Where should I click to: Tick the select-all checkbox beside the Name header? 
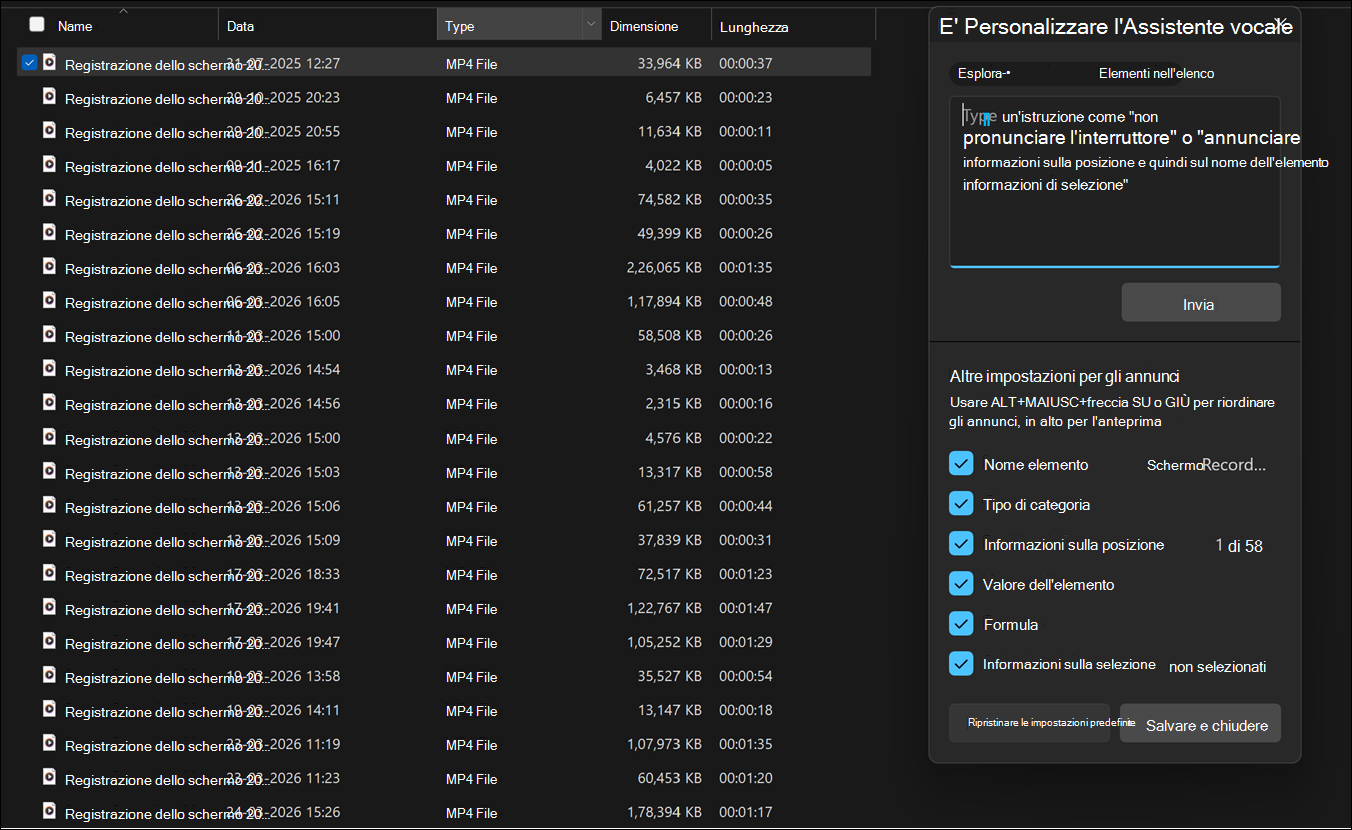pos(37,24)
